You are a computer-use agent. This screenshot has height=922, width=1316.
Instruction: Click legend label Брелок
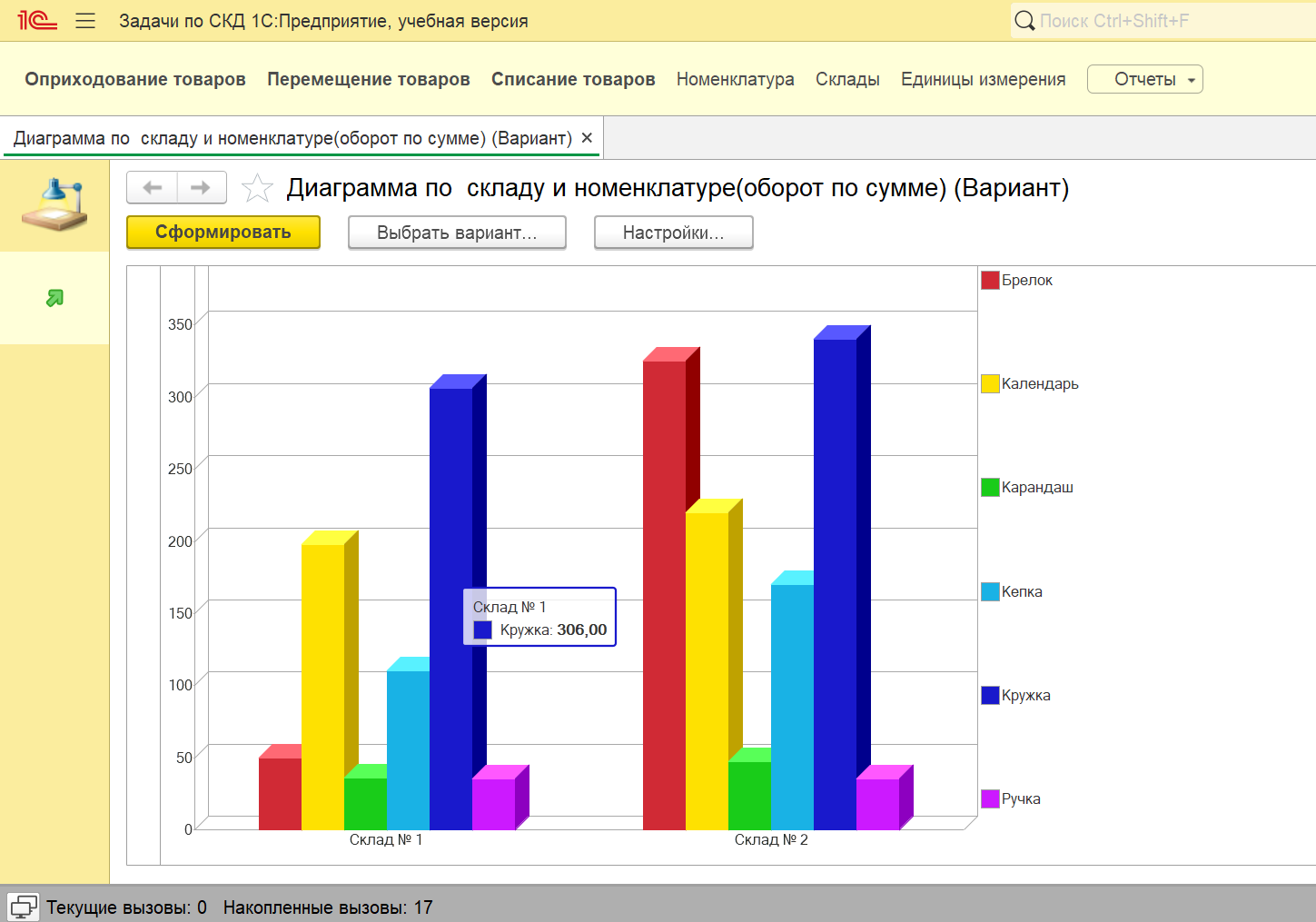(x=1027, y=280)
